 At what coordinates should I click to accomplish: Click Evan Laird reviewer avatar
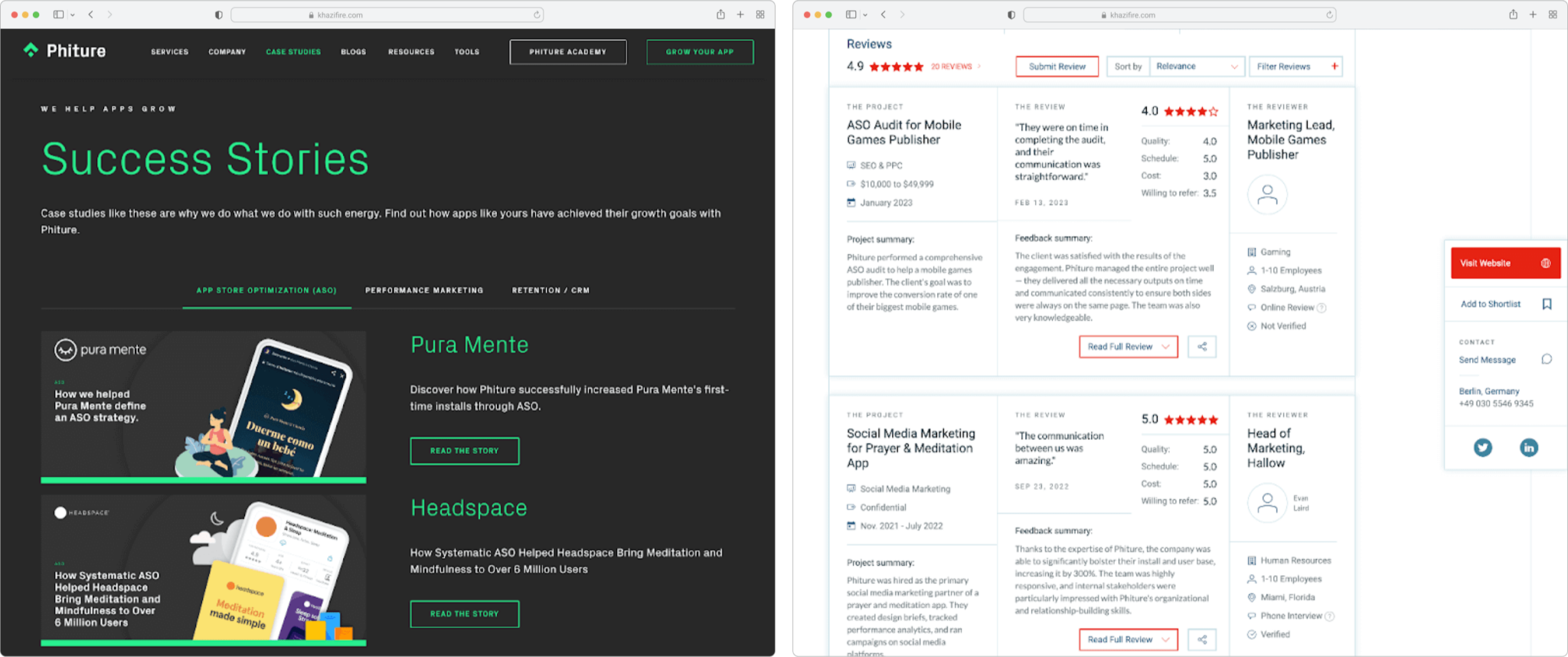pyautogui.click(x=1267, y=503)
